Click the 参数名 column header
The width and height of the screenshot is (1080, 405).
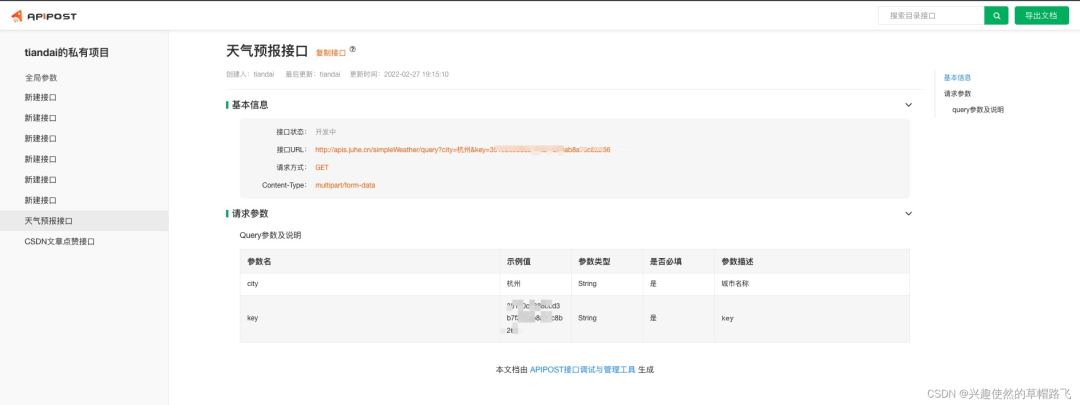(x=259, y=261)
